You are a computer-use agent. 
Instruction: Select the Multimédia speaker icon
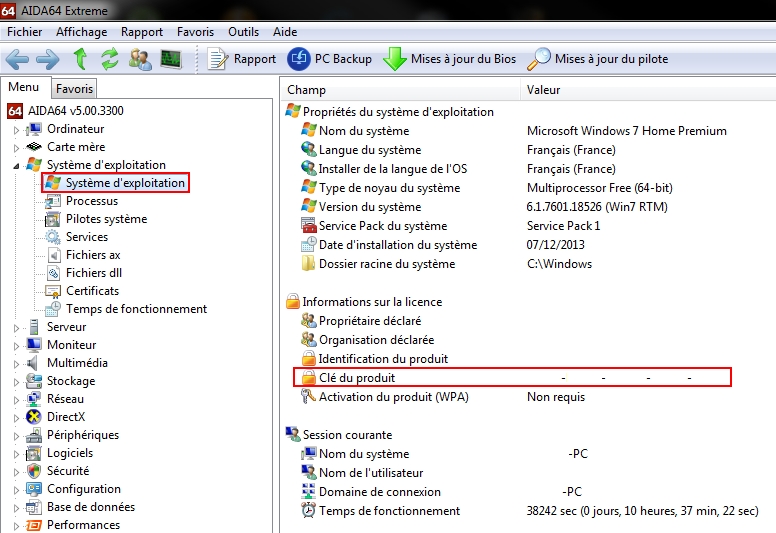(33, 363)
